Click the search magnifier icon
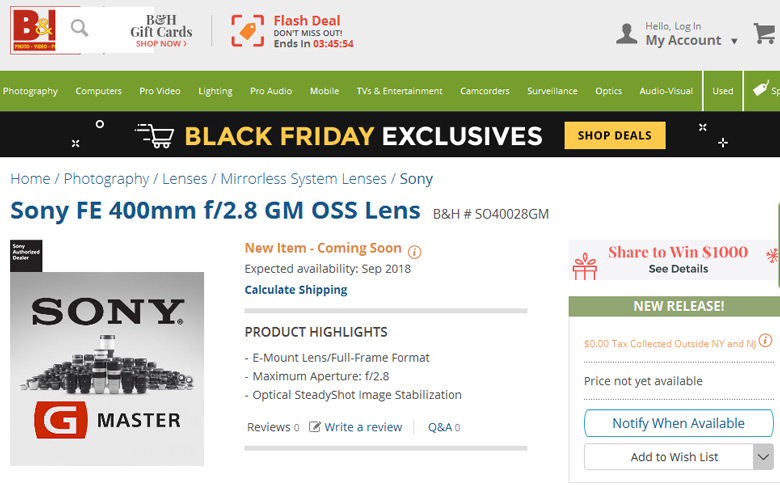This screenshot has height=485, width=780. pyautogui.click(x=79, y=28)
